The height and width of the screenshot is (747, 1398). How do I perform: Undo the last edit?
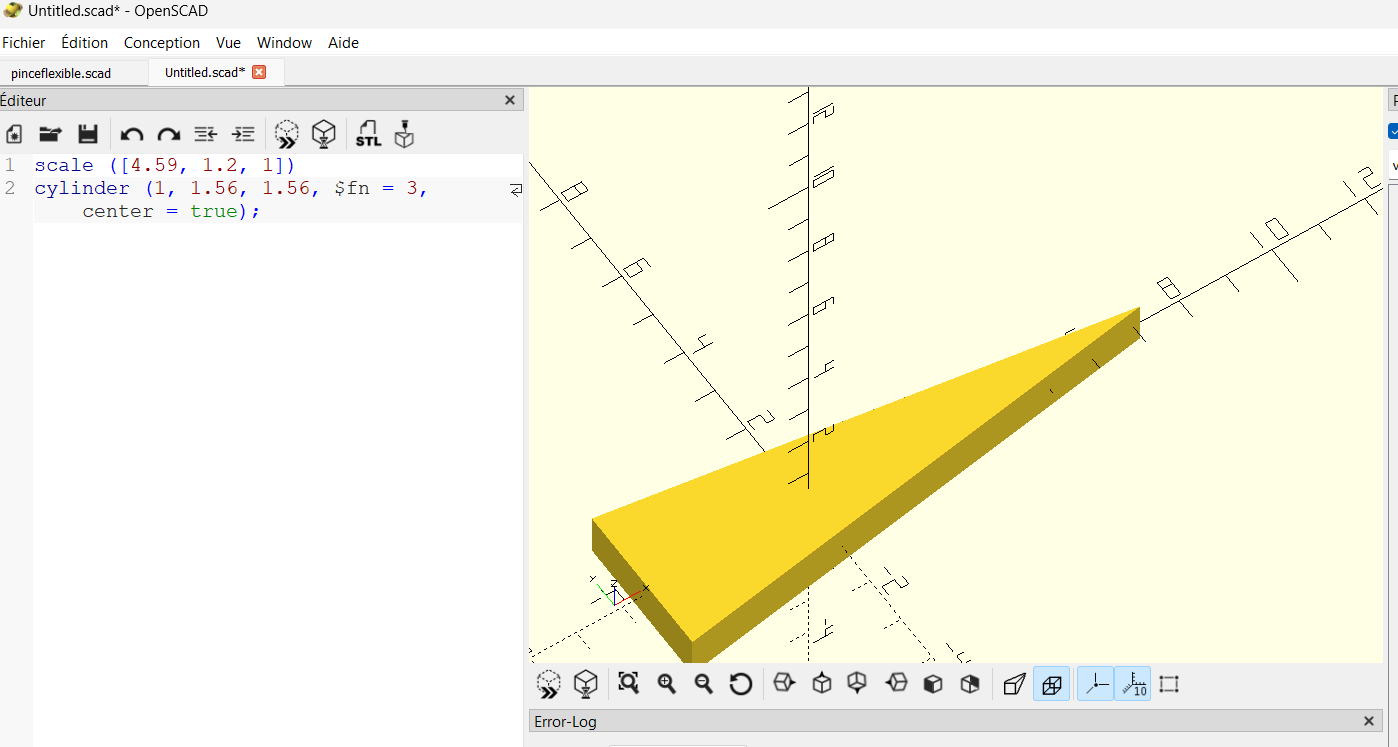(x=132, y=134)
